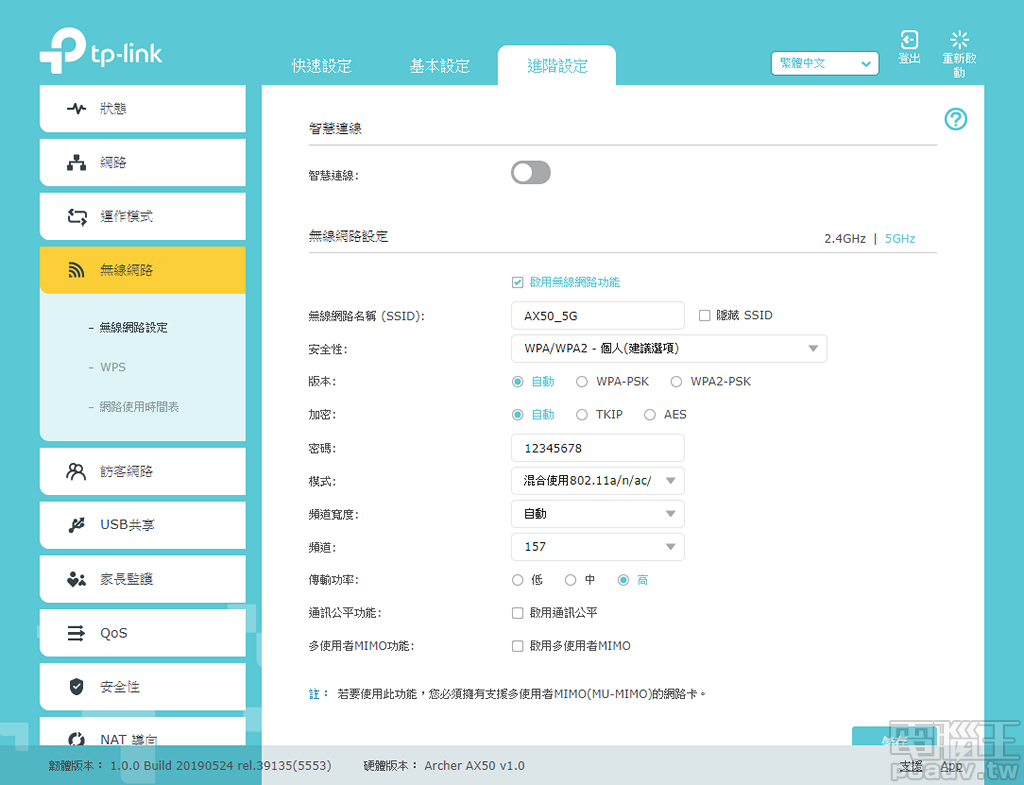Screen dimensions: 1024x785
Task: Open the 快速設定 tab
Action: point(322,64)
